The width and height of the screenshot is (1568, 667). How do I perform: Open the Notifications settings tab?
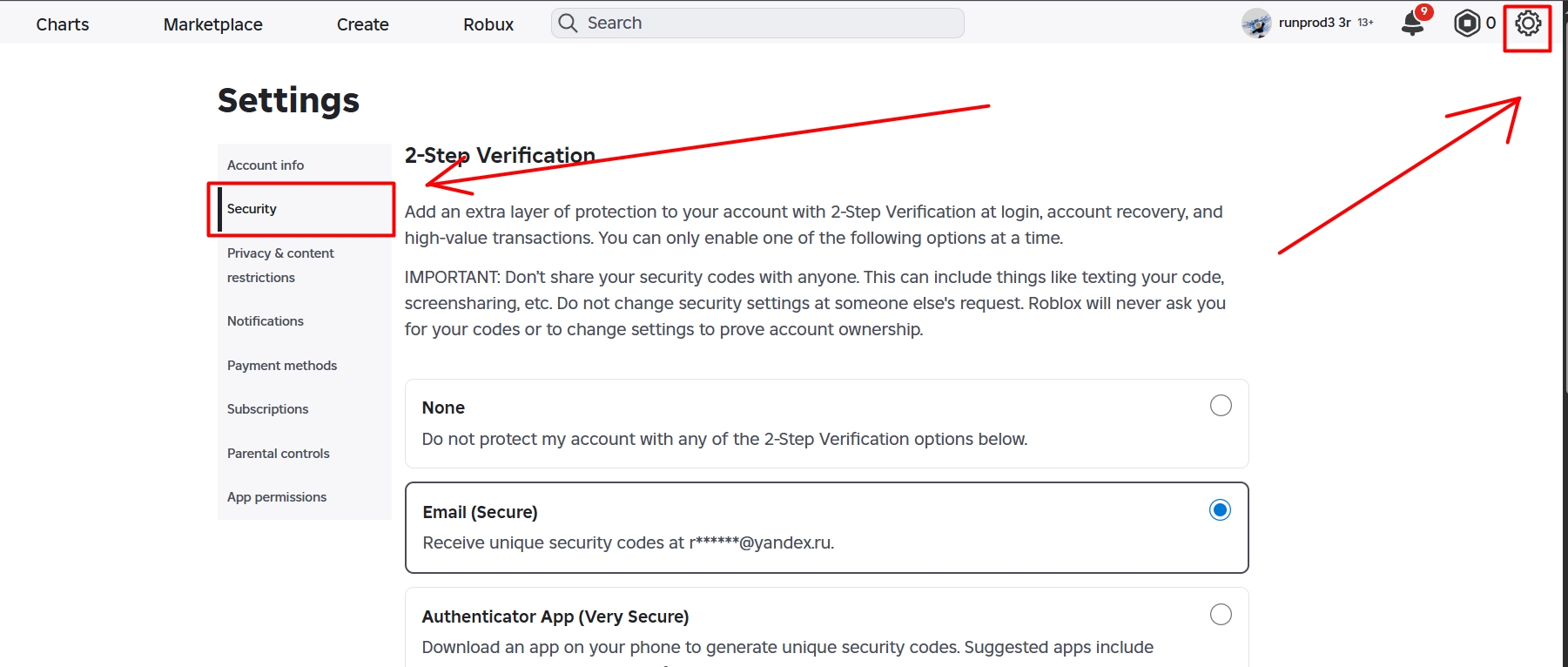tap(266, 321)
